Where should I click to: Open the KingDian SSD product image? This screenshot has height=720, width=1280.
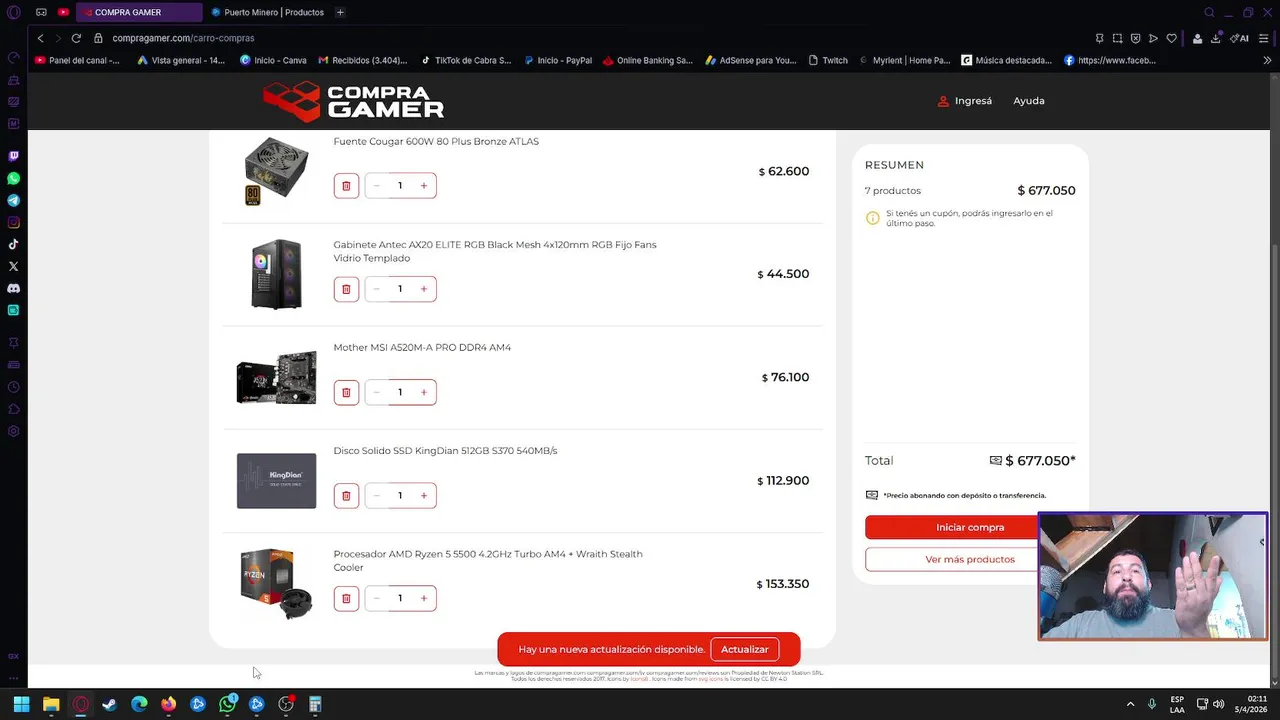[276, 481]
